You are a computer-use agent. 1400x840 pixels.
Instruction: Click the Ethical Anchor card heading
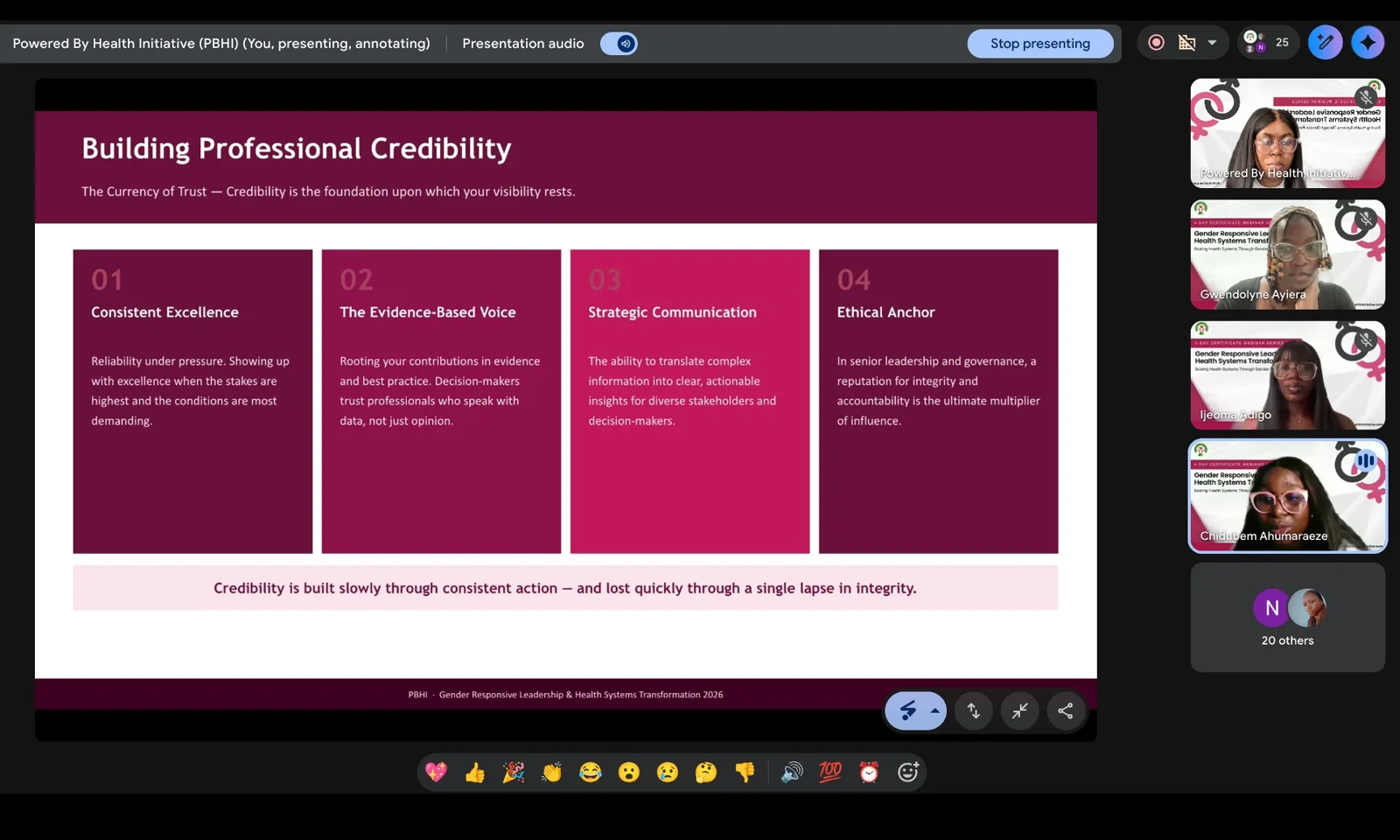click(885, 312)
